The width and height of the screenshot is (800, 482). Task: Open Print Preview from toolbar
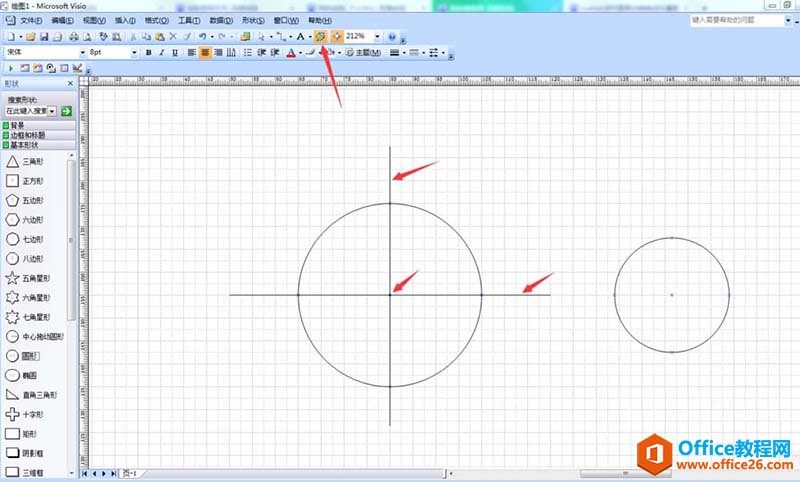click(87, 37)
